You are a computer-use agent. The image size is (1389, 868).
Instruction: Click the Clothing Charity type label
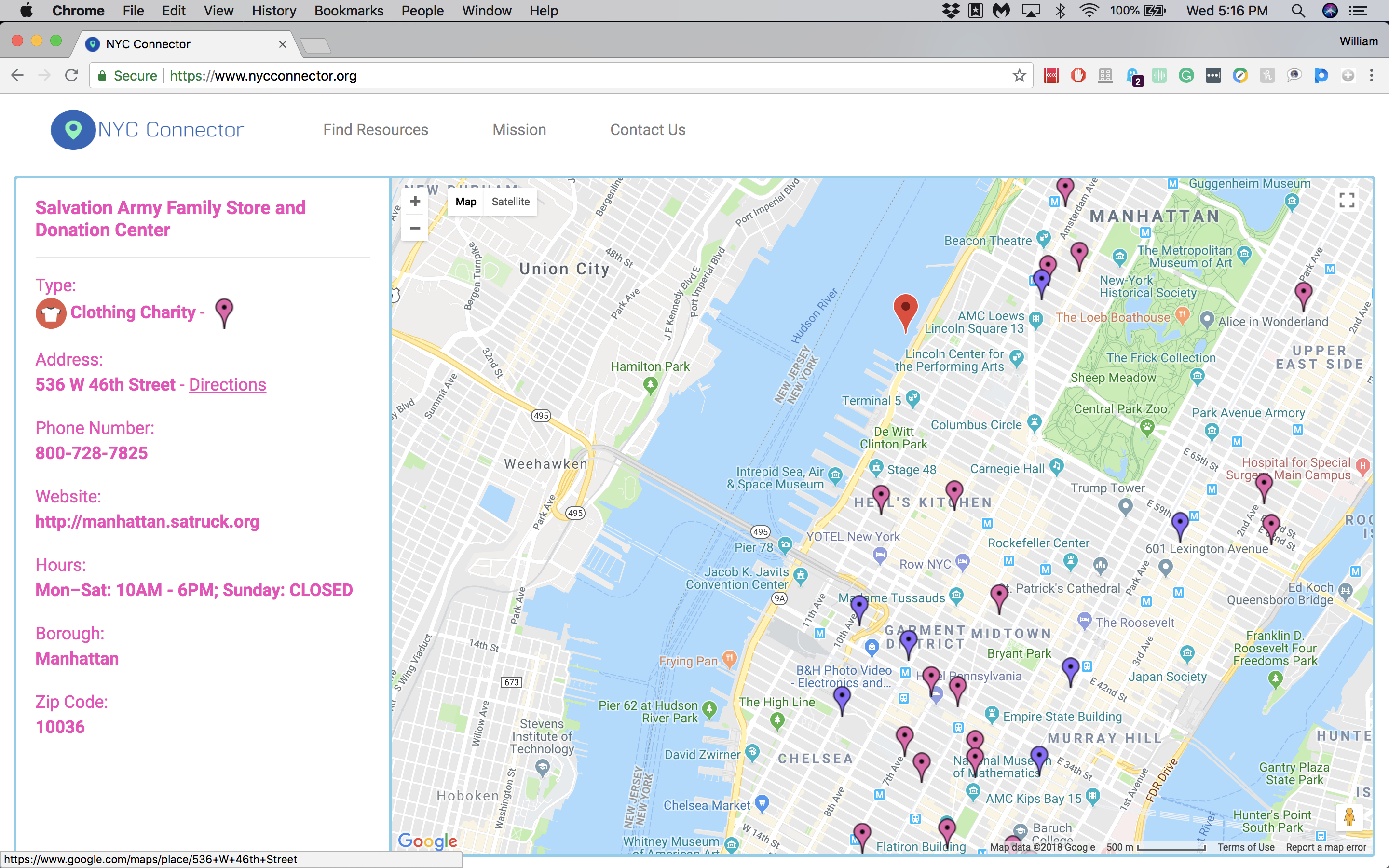pyautogui.click(x=133, y=312)
